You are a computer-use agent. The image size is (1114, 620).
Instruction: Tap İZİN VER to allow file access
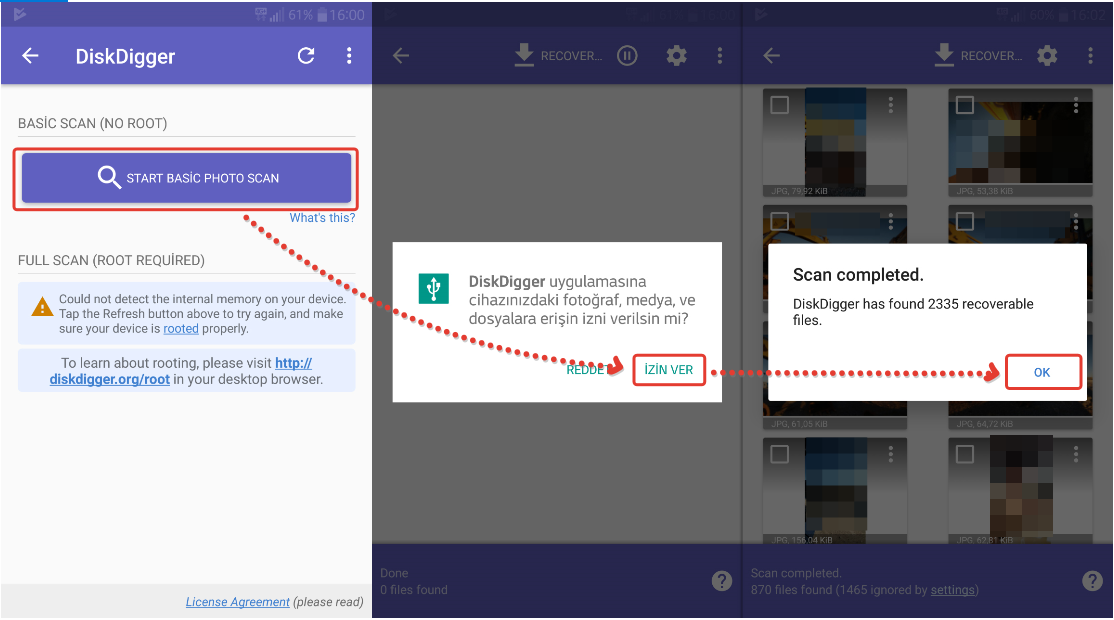[x=669, y=370]
